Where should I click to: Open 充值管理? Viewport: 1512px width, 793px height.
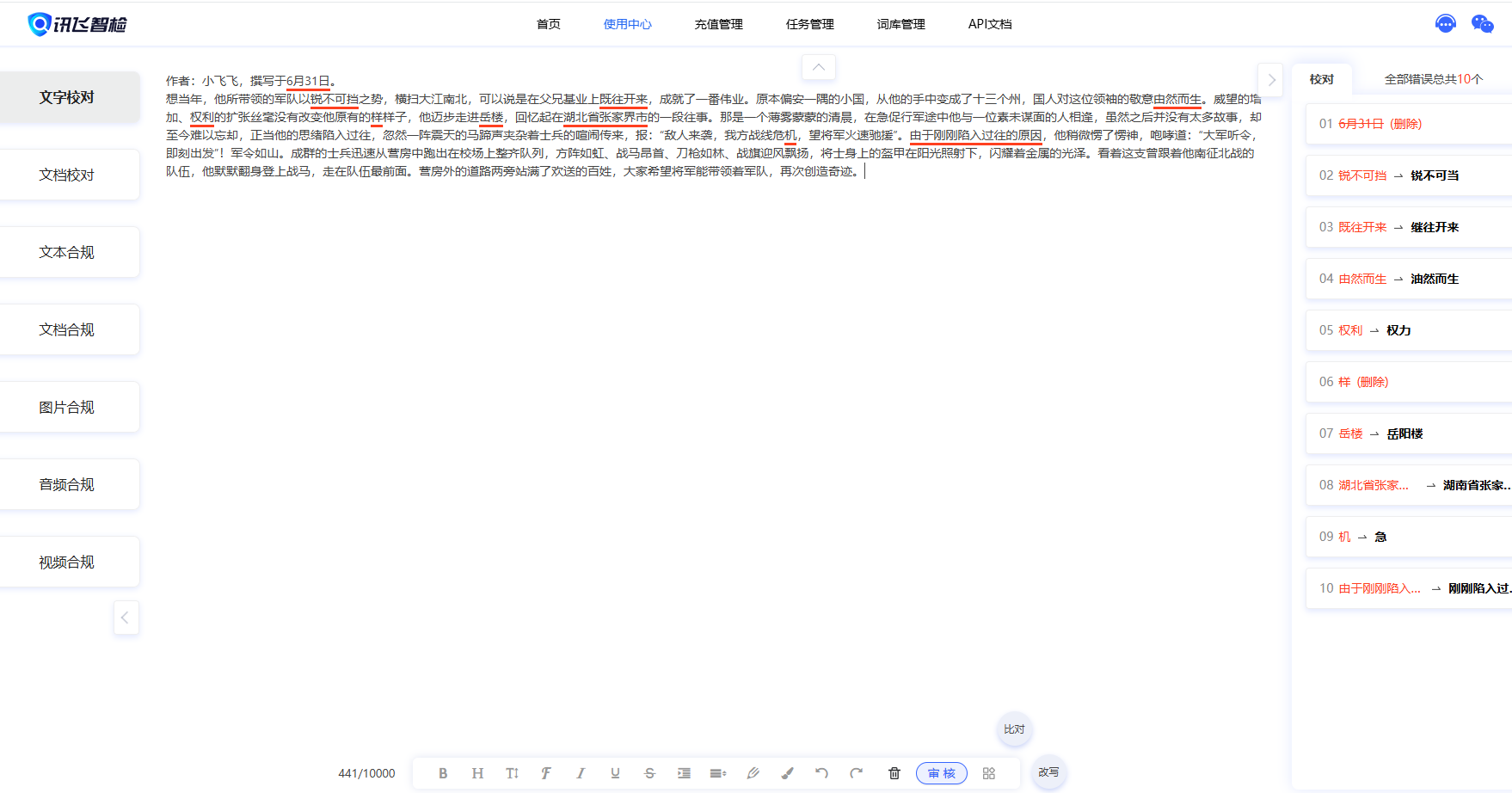pos(719,24)
